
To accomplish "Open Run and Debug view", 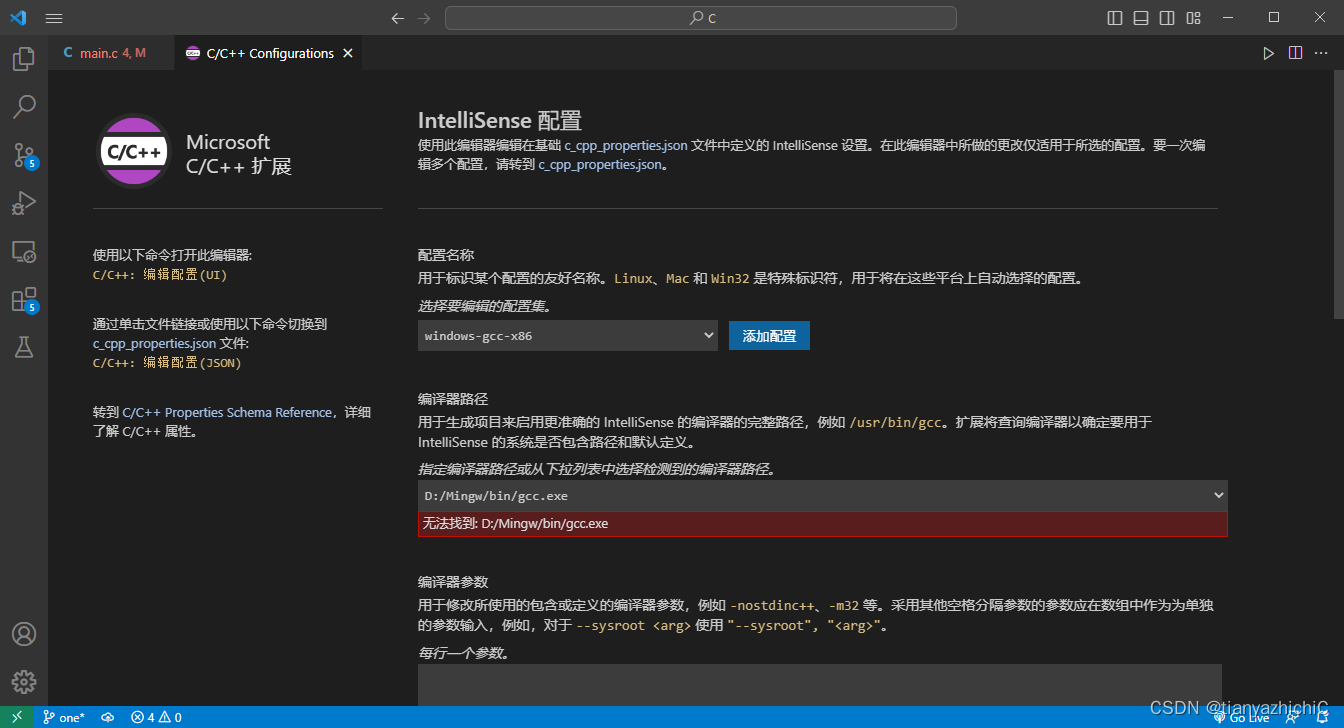I will [24, 203].
